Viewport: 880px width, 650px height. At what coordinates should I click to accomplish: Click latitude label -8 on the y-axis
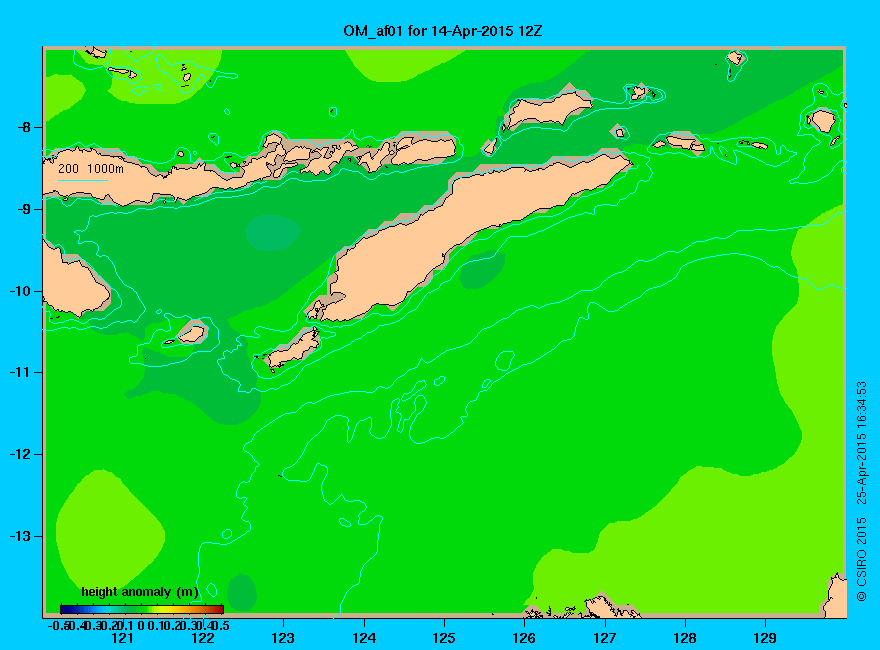(24, 127)
